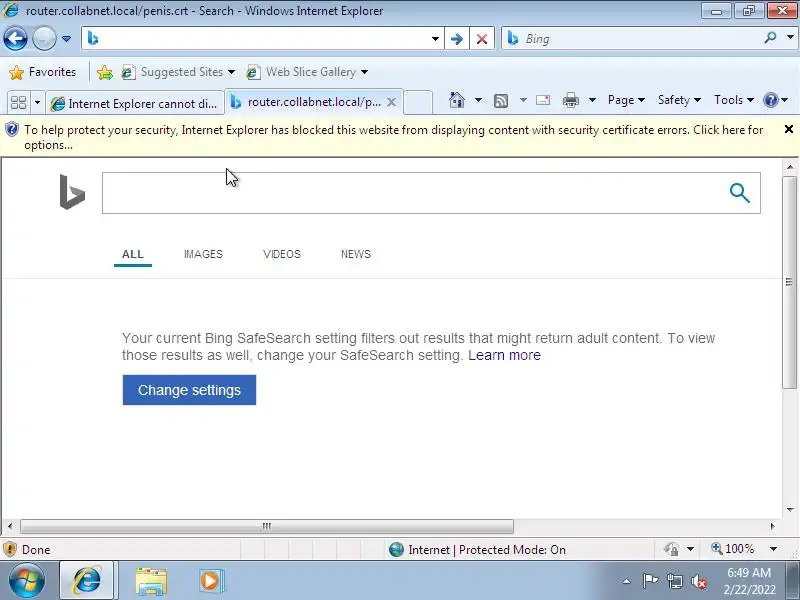Open the Page menu

pos(626,100)
